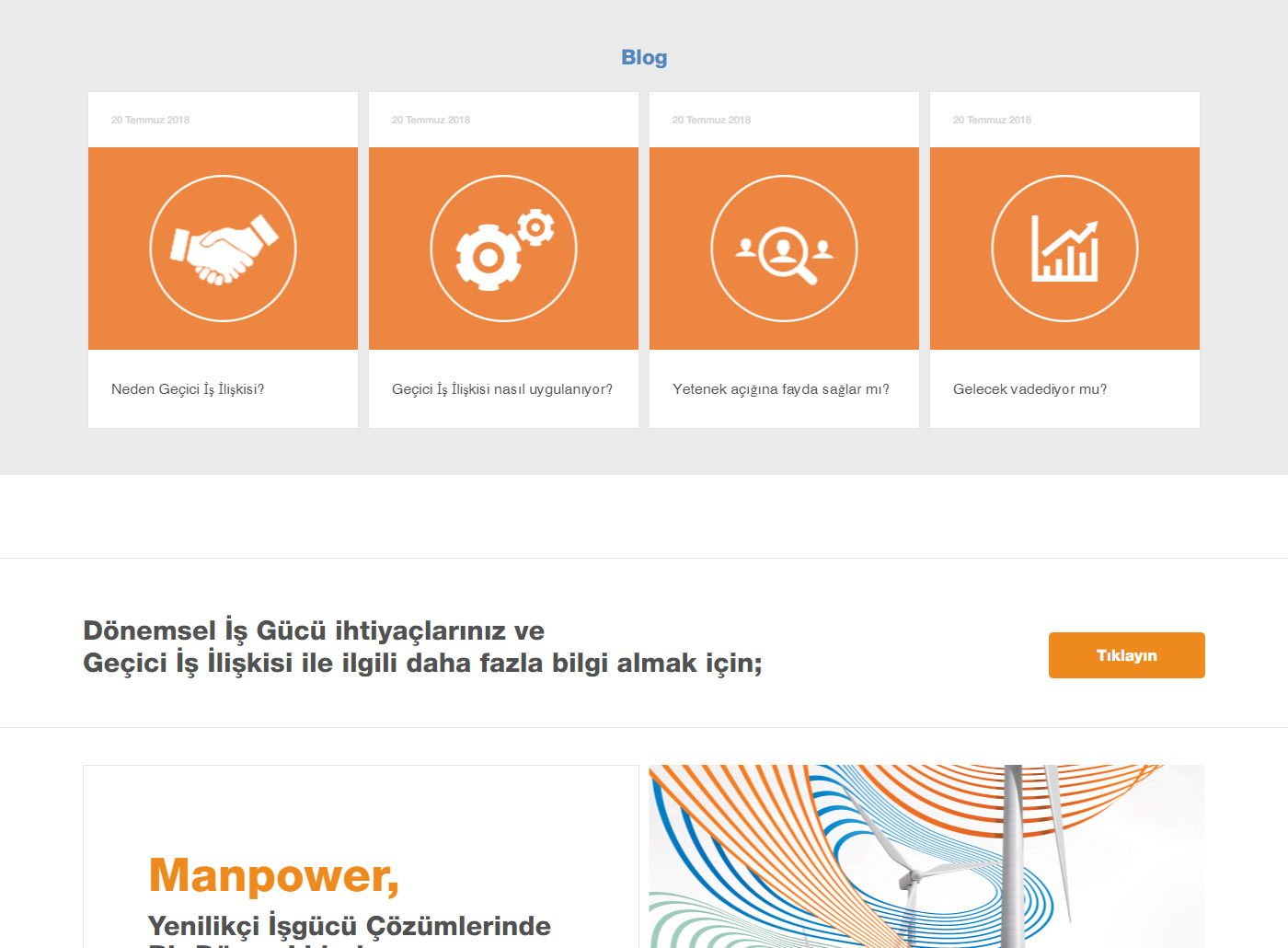Open Yetenek açığına fayda sağlar mı? article

pyautogui.click(x=781, y=389)
